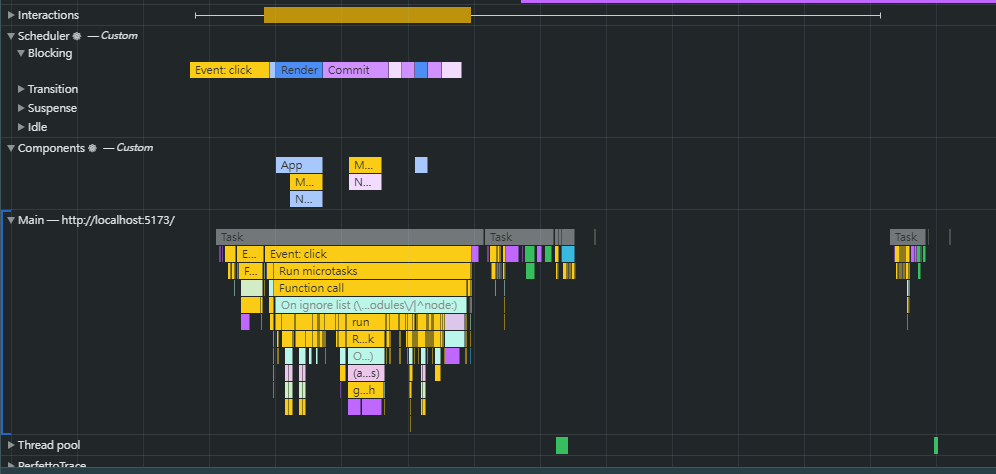Collapse the Components track
This screenshot has height=474, width=996.
point(11,148)
